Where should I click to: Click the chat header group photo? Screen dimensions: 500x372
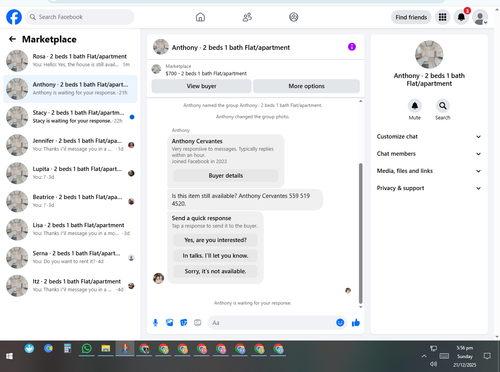click(161, 47)
